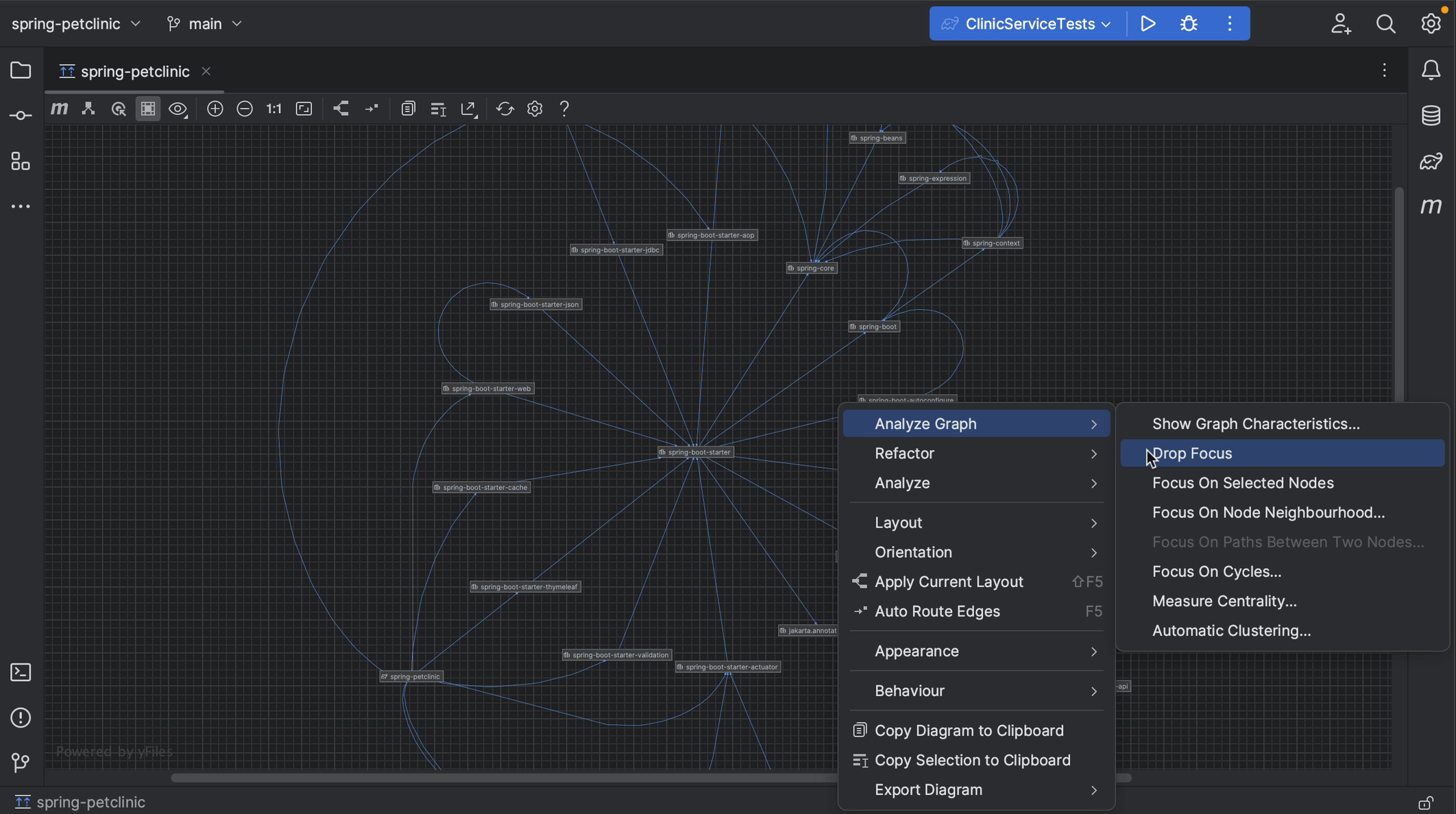Toggle the auto route edges option
1456x814 pixels.
point(938,611)
